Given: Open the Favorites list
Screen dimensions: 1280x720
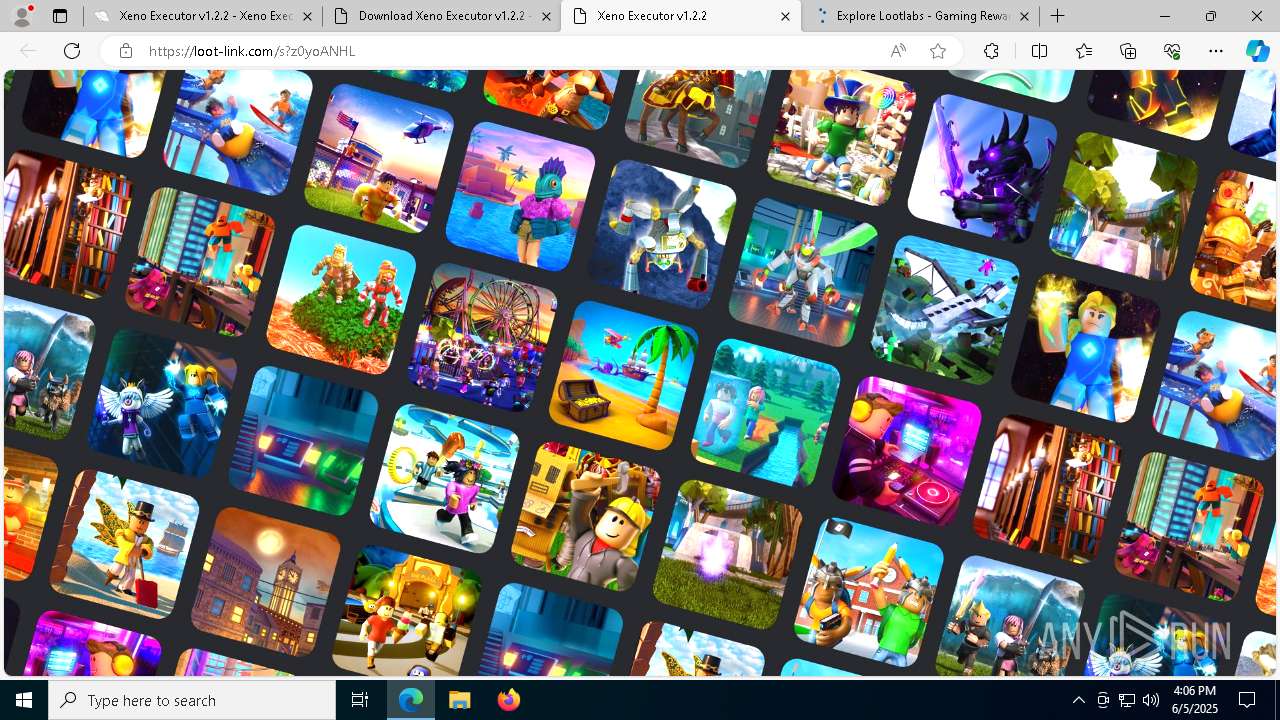Looking at the screenshot, I should [x=1084, y=51].
